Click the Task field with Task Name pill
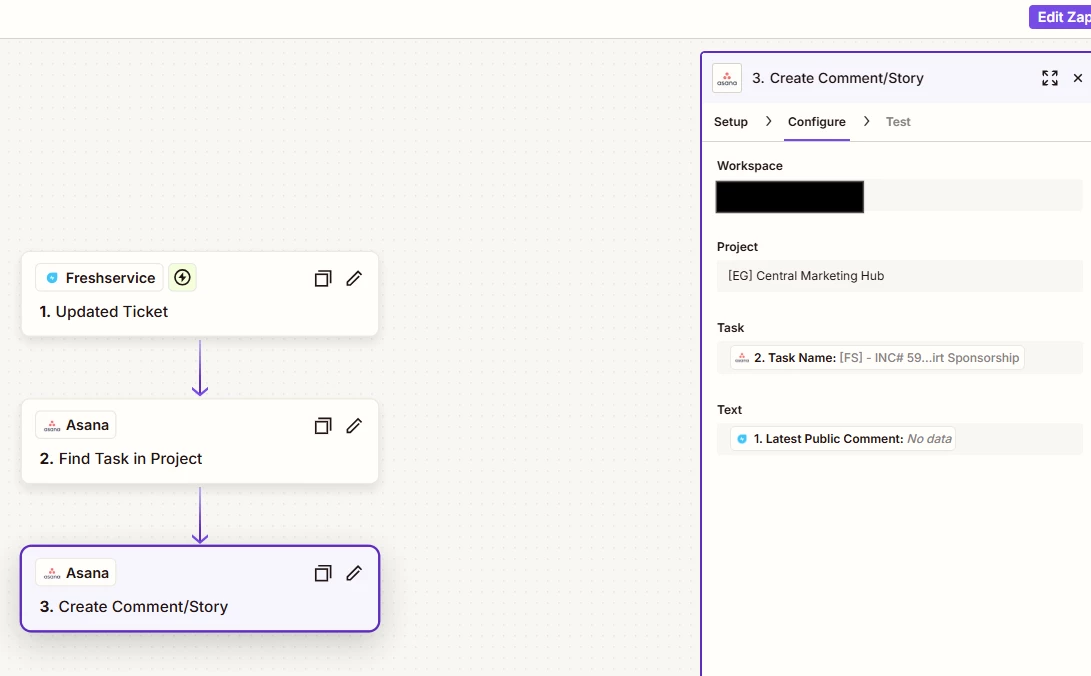 pyautogui.click(x=899, y=357)
